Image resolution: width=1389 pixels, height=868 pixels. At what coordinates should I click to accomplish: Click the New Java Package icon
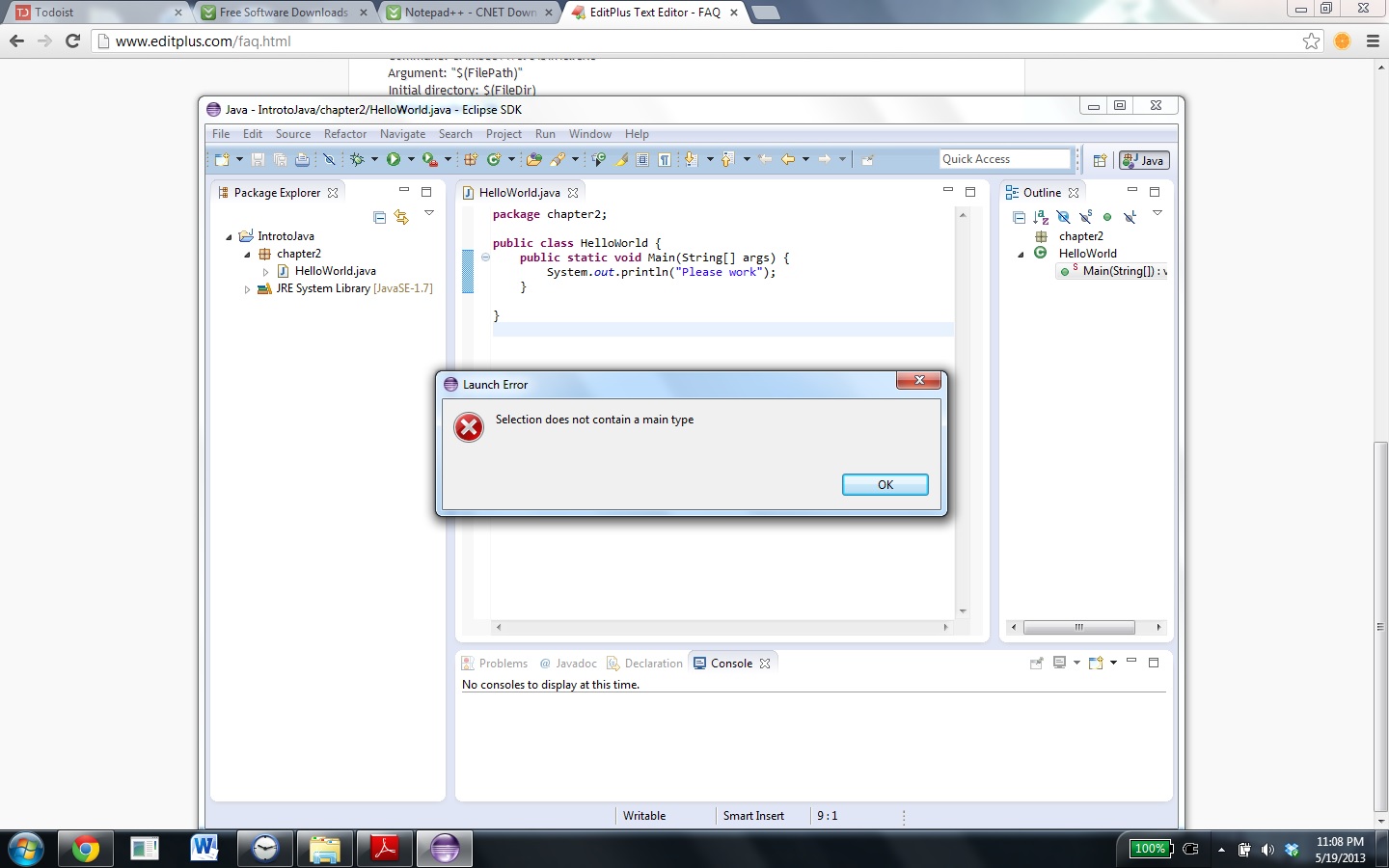point(471,159)
